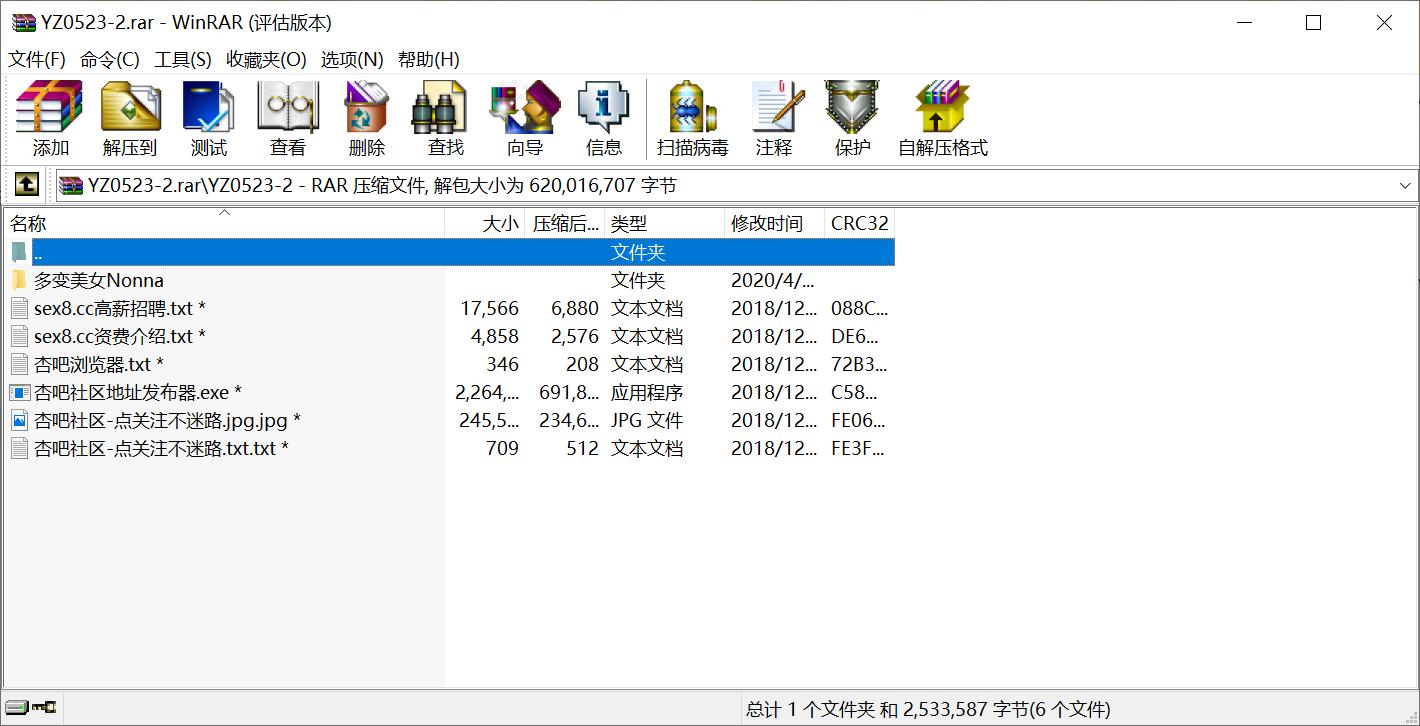Select the 多变美女Nonna folder name

click(99, 280)
